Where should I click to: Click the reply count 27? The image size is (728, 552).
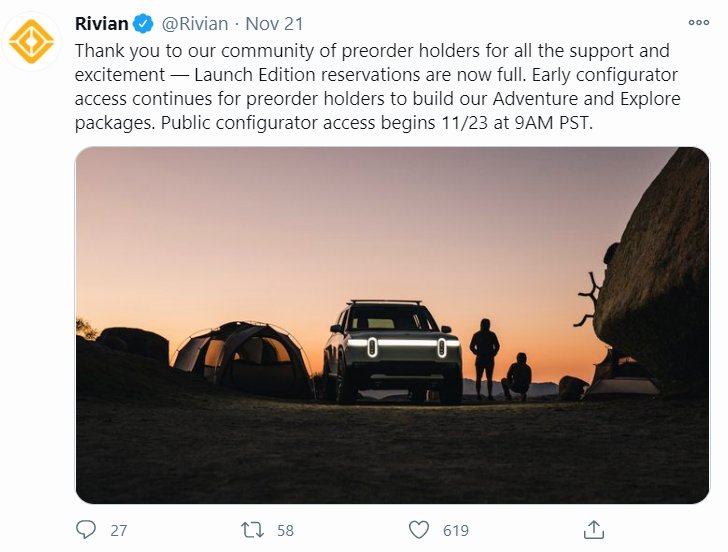(119, 530)
